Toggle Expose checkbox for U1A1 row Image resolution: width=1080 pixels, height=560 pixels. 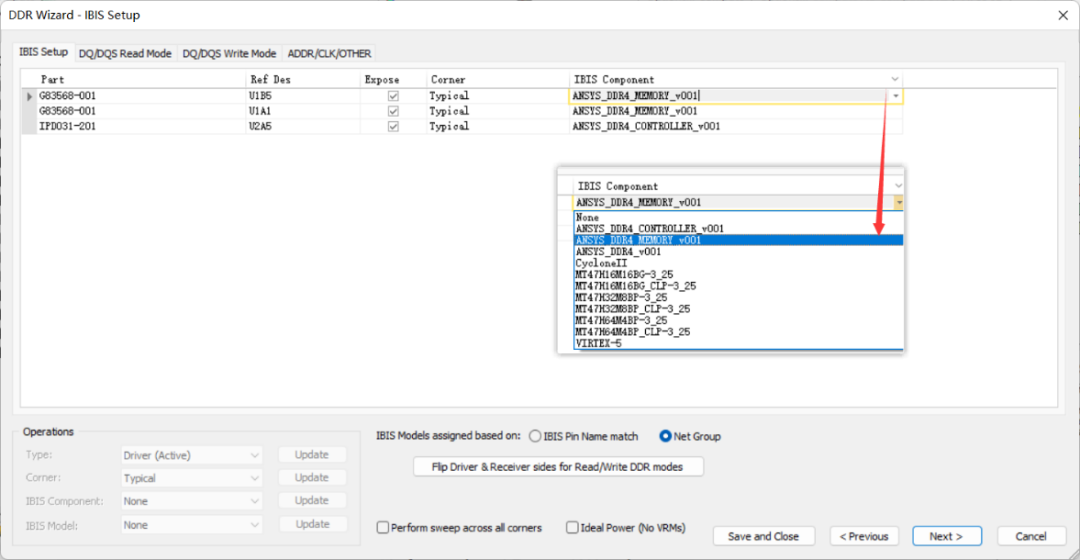click(x=393, y=112)
